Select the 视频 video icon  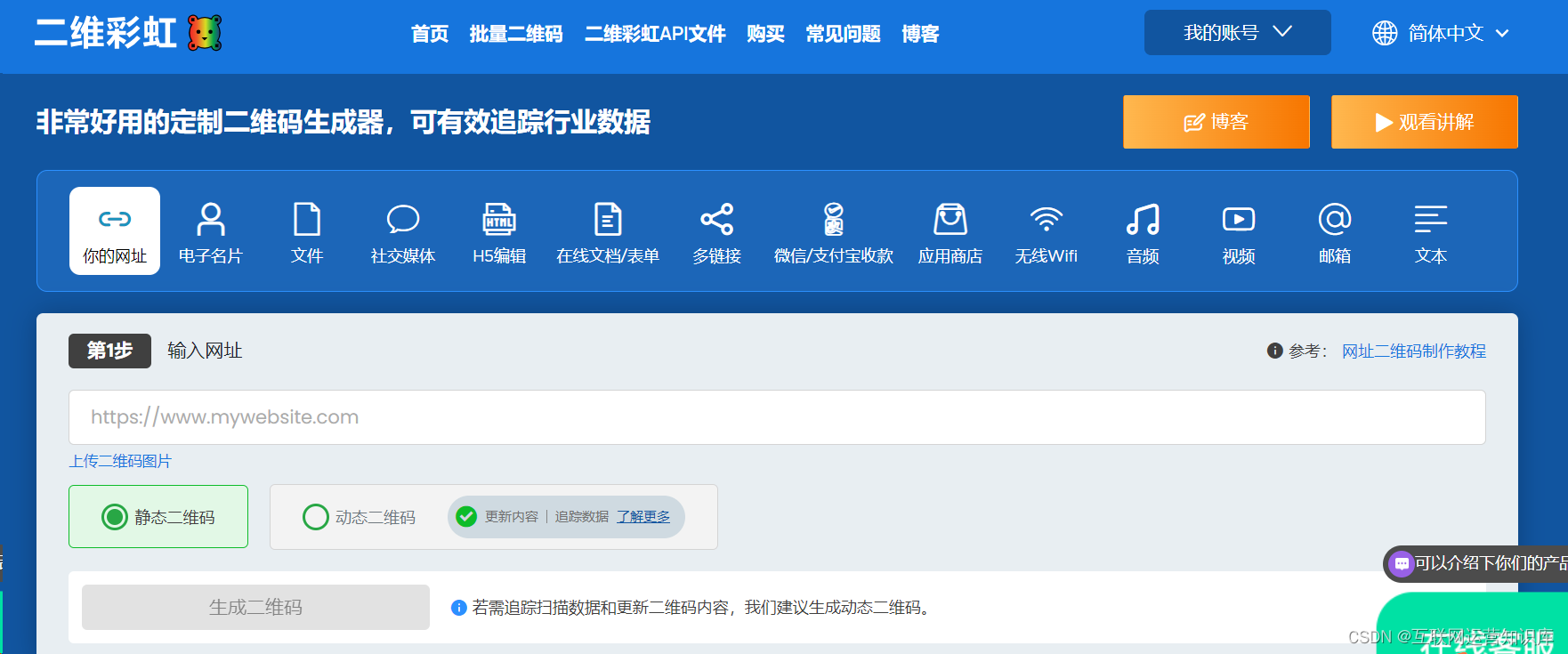pyautogui.click(x=1239, y=219)
